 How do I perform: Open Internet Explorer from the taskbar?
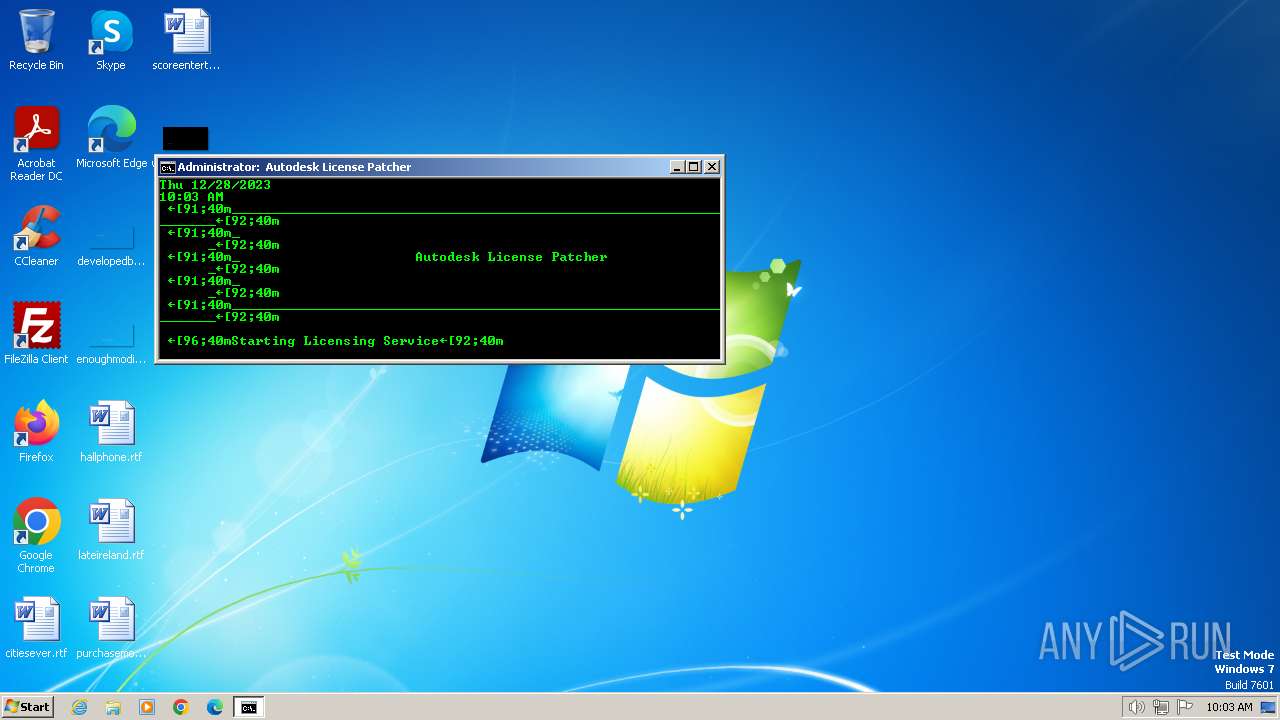[79, 707]
